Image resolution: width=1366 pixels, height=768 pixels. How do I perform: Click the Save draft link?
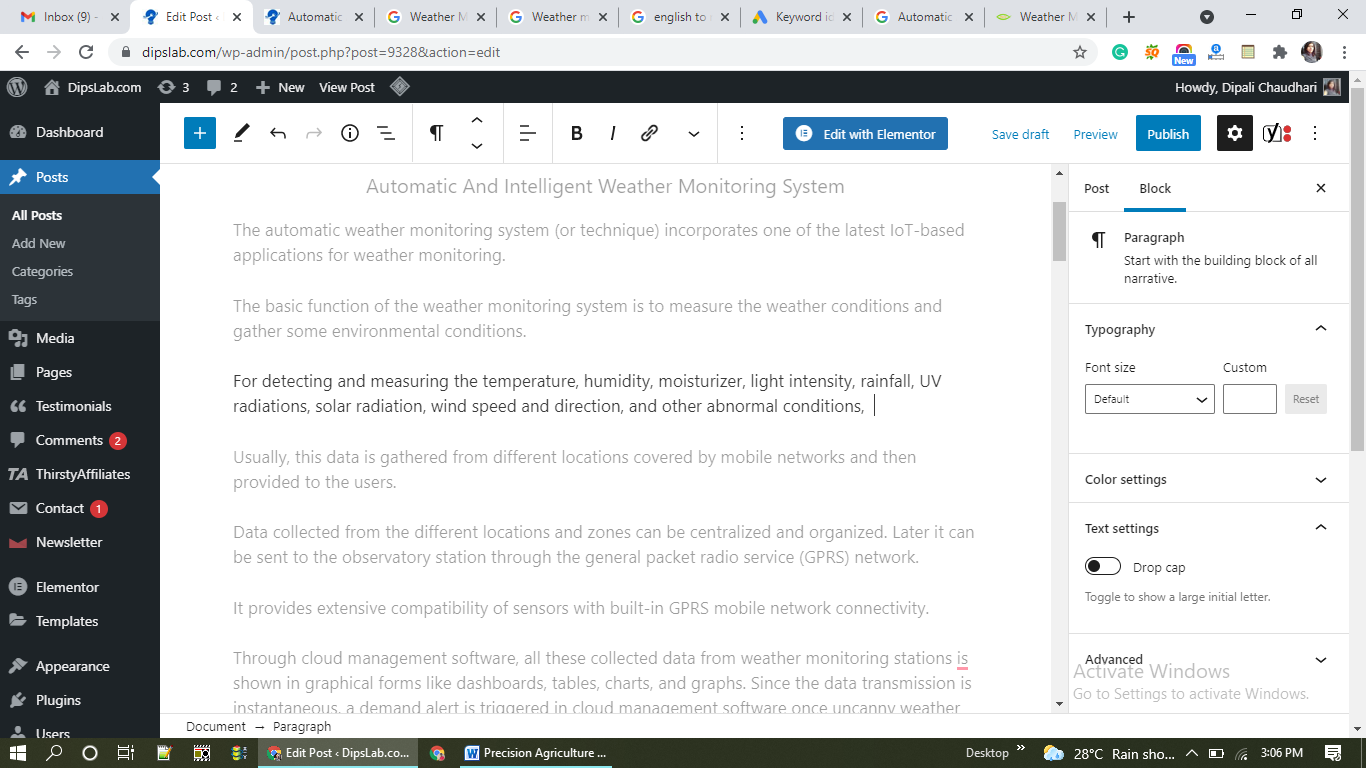pyautogui.click(x=1020, y=134)
